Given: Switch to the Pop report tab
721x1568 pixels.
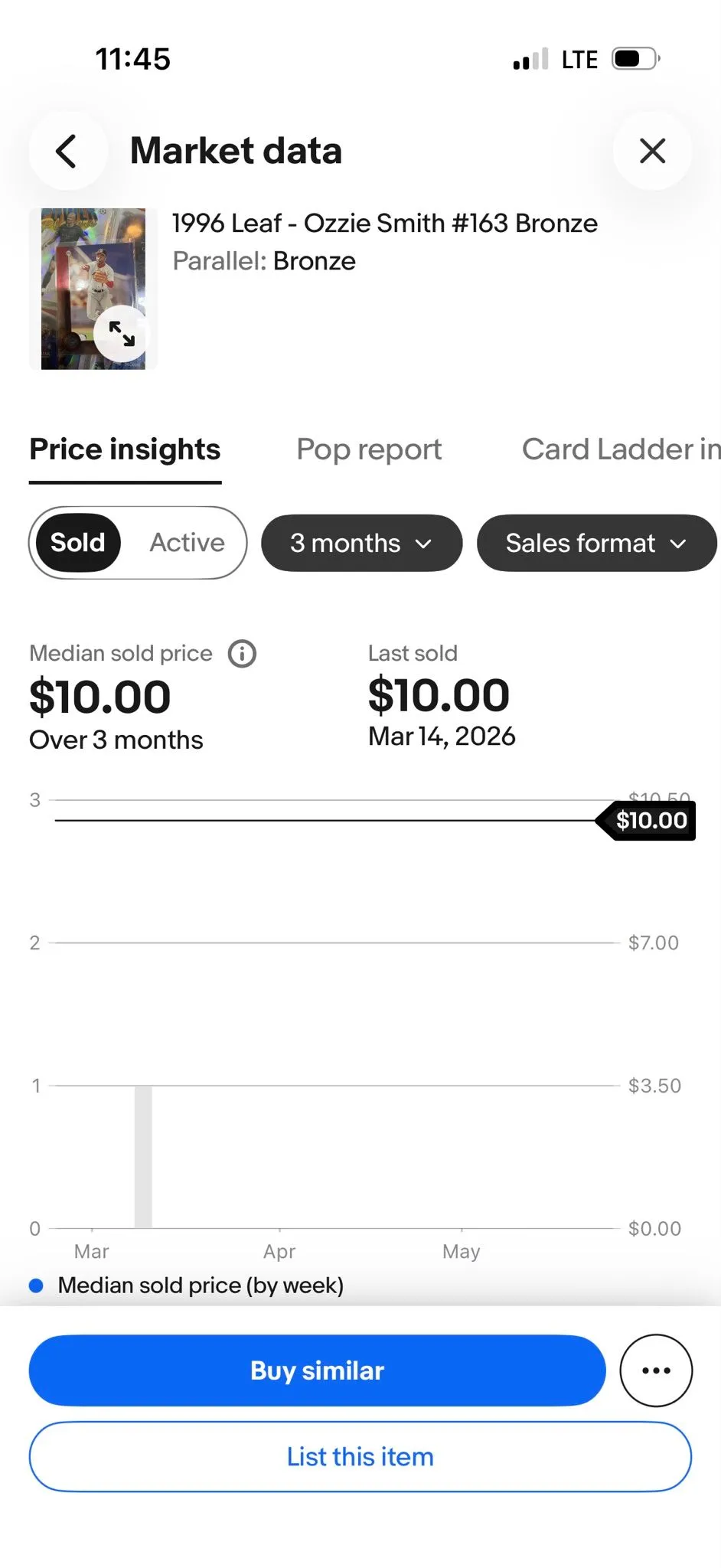Looking at the screenshot, I should tap(369, 449).
